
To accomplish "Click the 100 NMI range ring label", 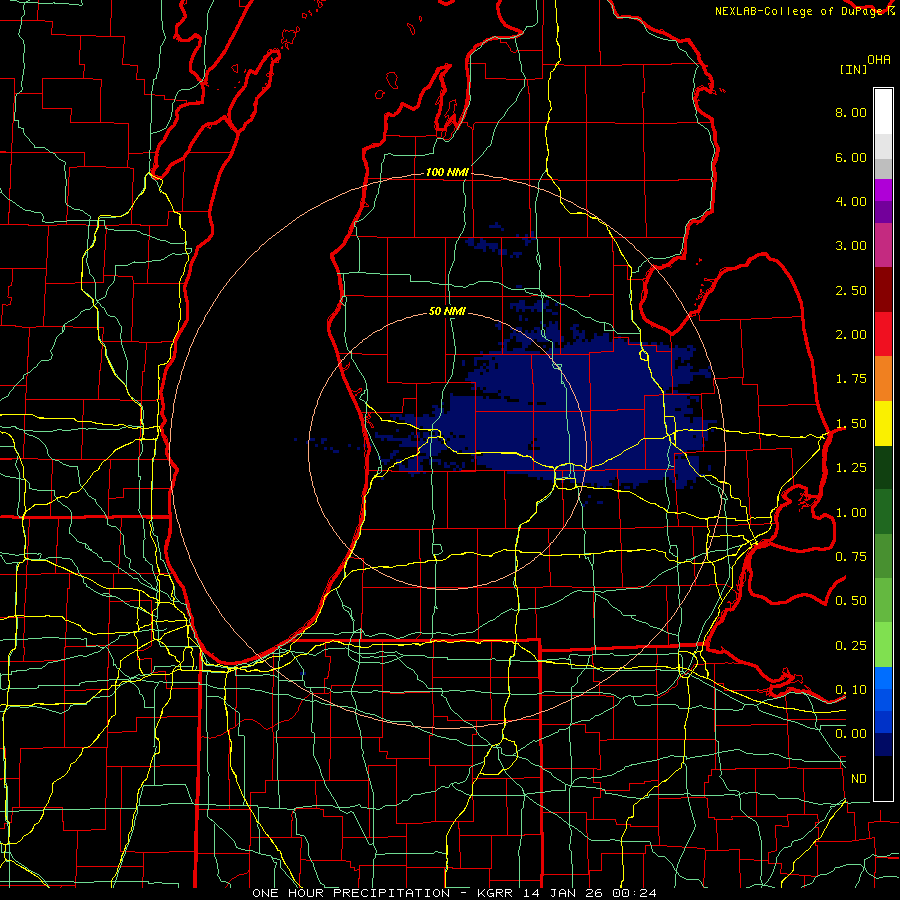I will pos(447,172).
